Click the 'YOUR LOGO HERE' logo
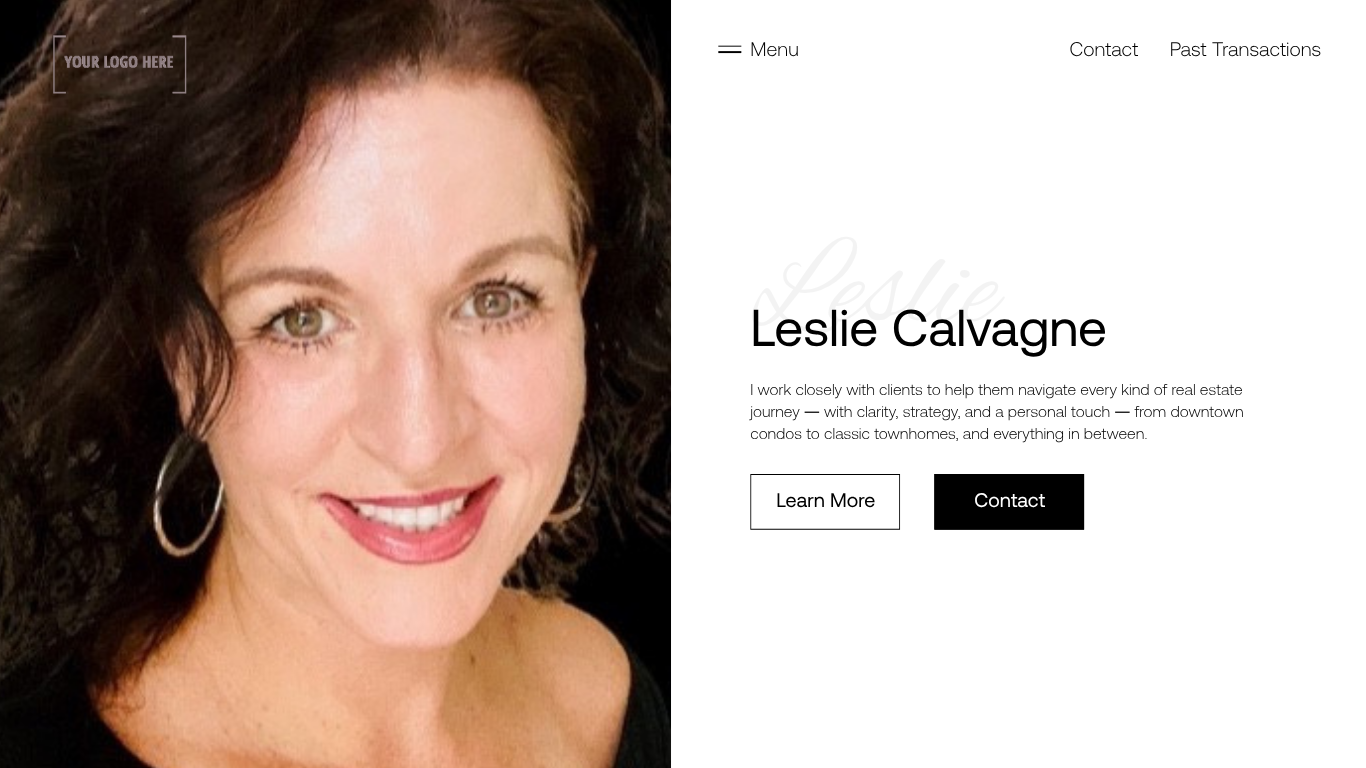Screen dimensions: 1366x768 pyautogui.click(x=120, y=64)
